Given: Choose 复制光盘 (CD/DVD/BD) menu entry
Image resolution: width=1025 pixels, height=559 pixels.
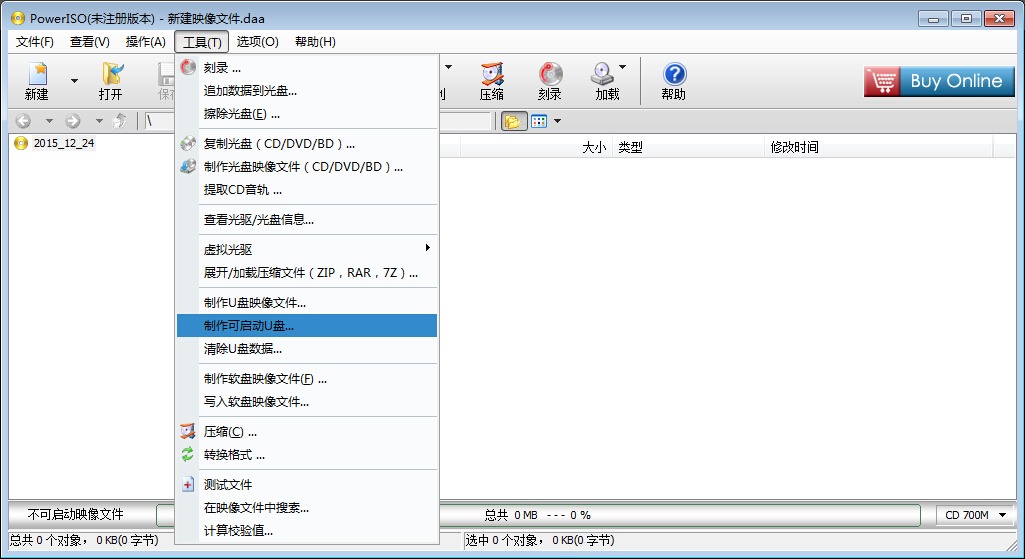Looking at the screenshot, I should [307, 144].
